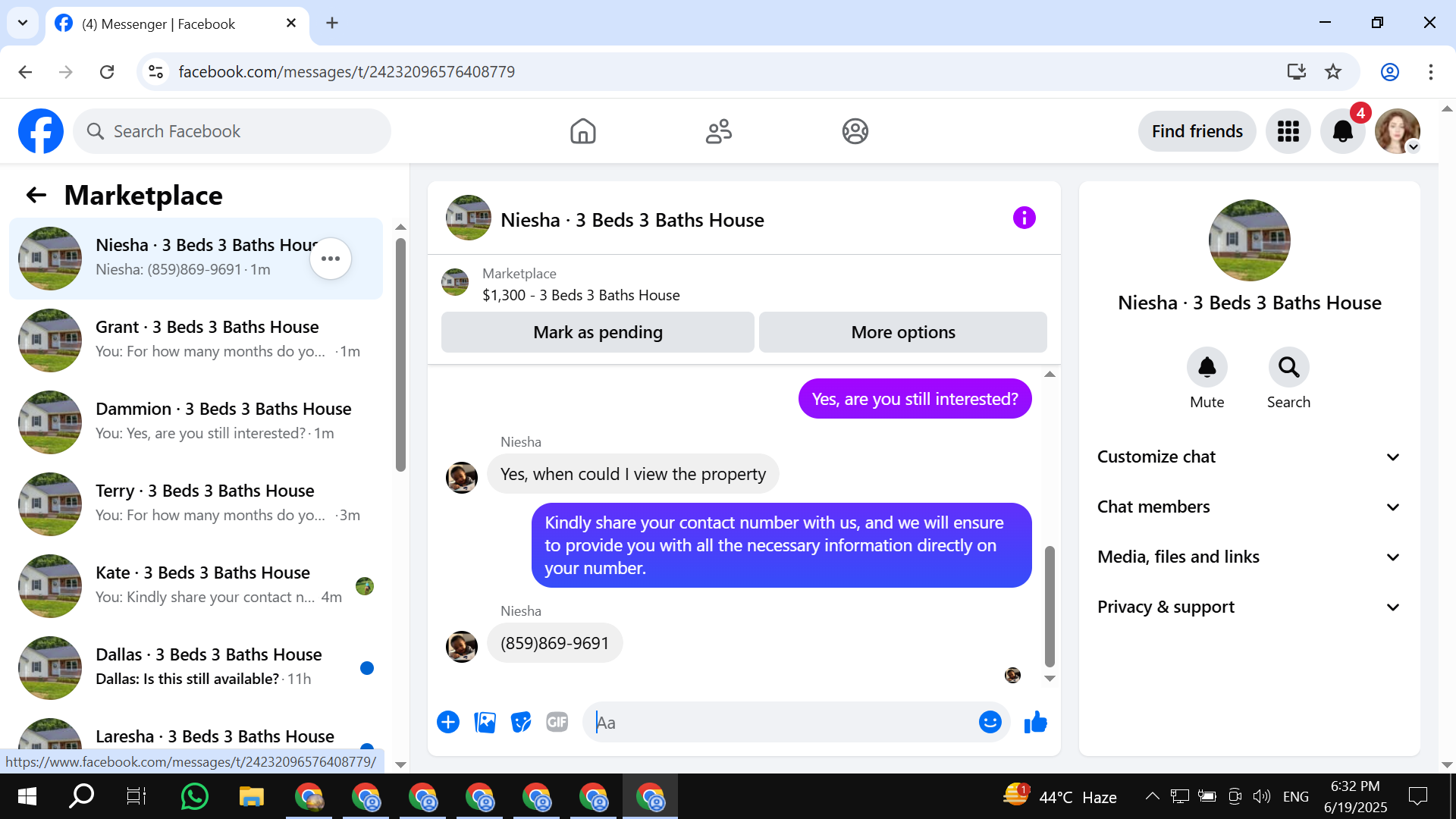Open the account profile picture menu
The image size is (1456, 819).
(1397, 131)
